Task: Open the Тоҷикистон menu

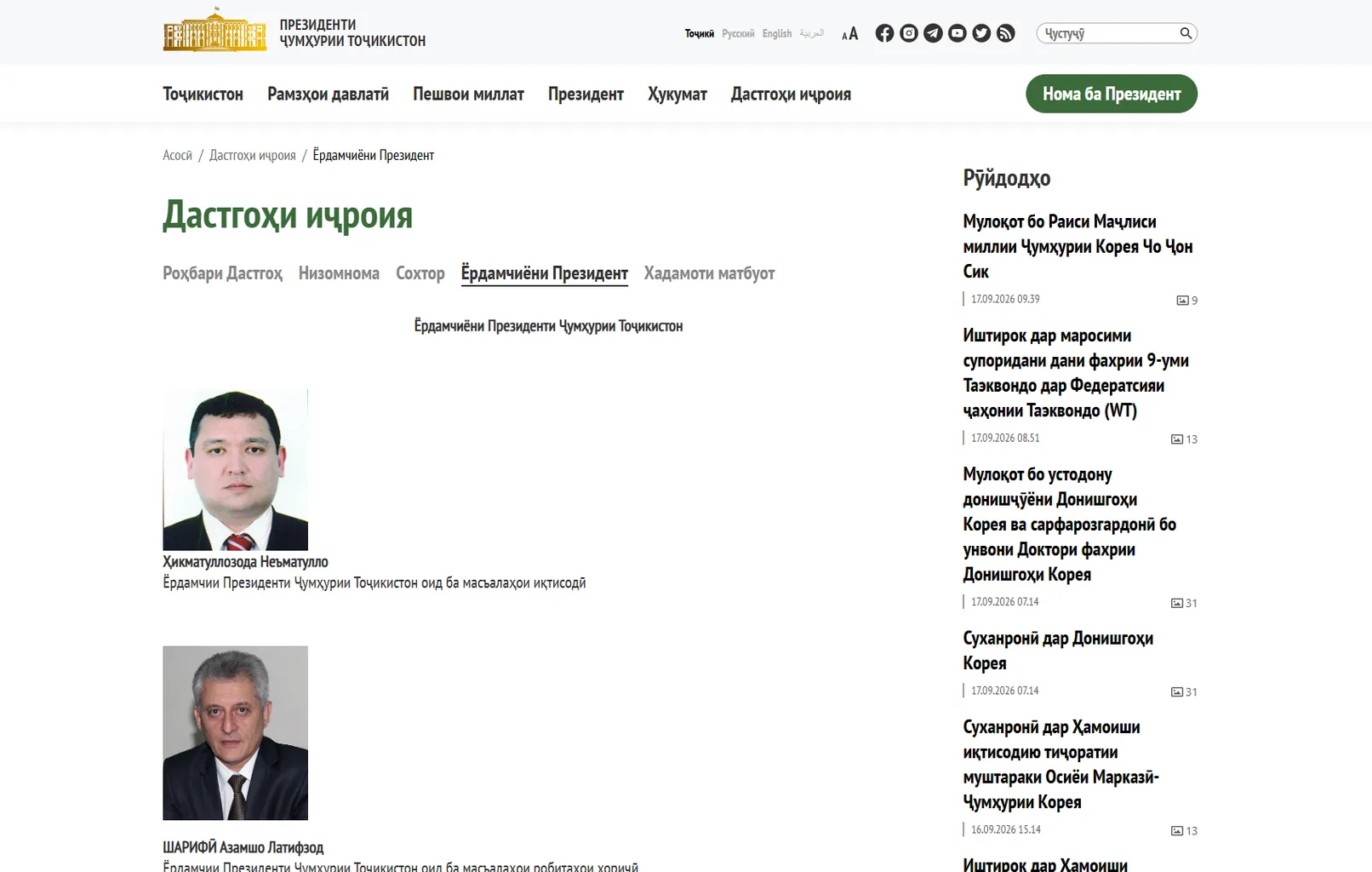Action: coord(203,94)
